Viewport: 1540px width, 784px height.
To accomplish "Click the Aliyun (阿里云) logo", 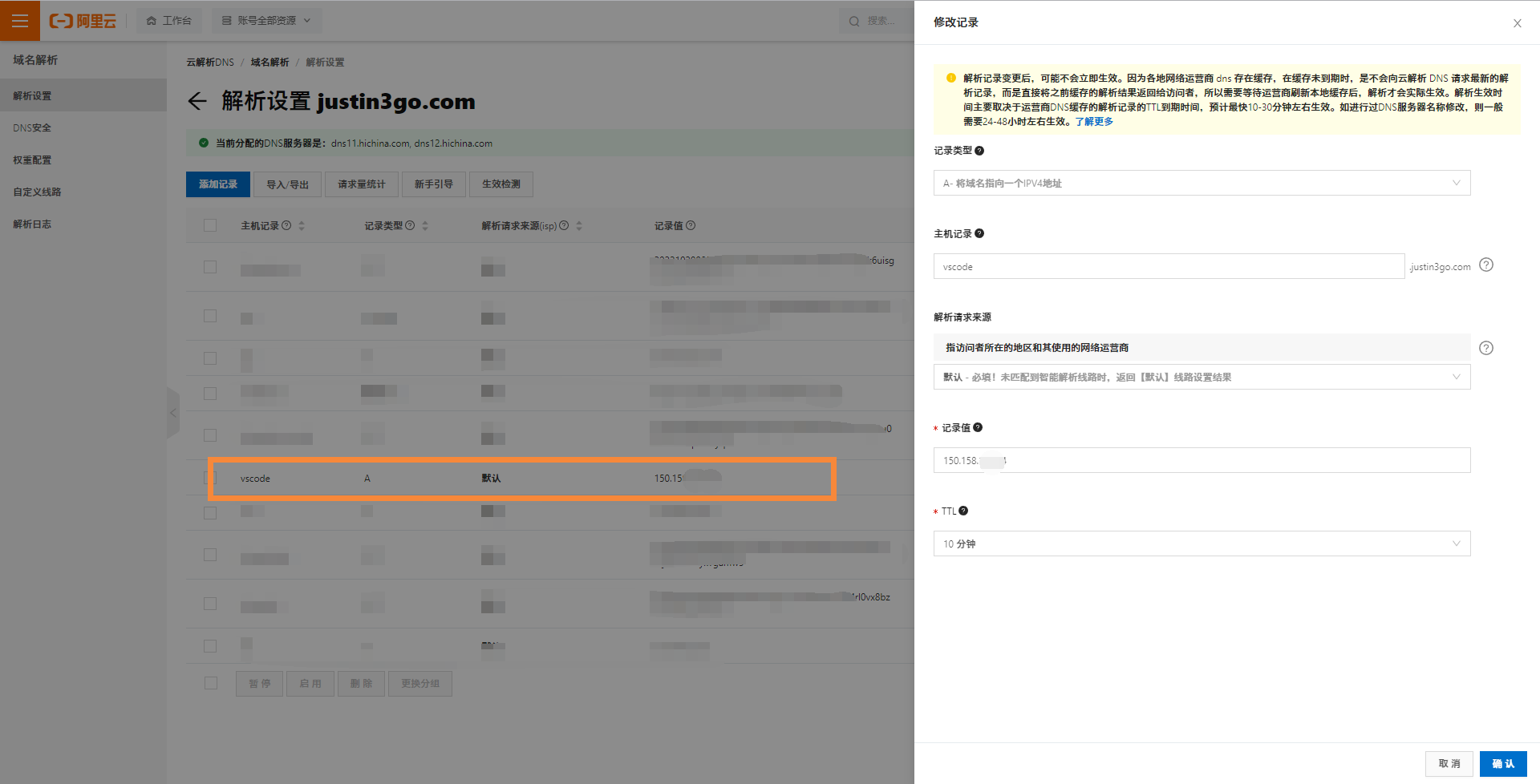I will [x=83, y=21].
